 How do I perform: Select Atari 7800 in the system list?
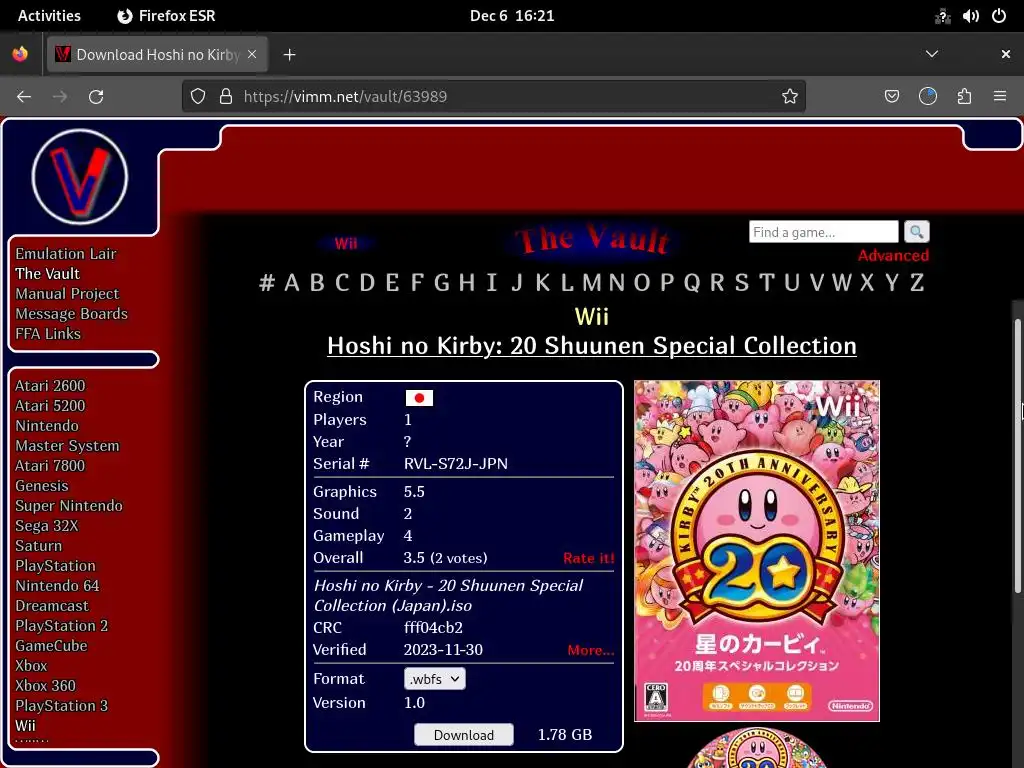pyautogui.click(x=50, y=466)
